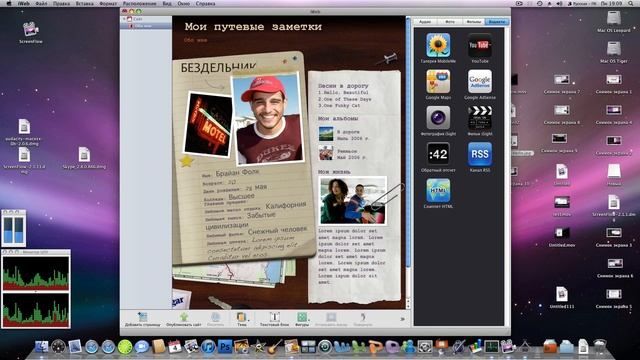
Task: Open Mac OS Tiger drive icon
Action: point(613,49)
